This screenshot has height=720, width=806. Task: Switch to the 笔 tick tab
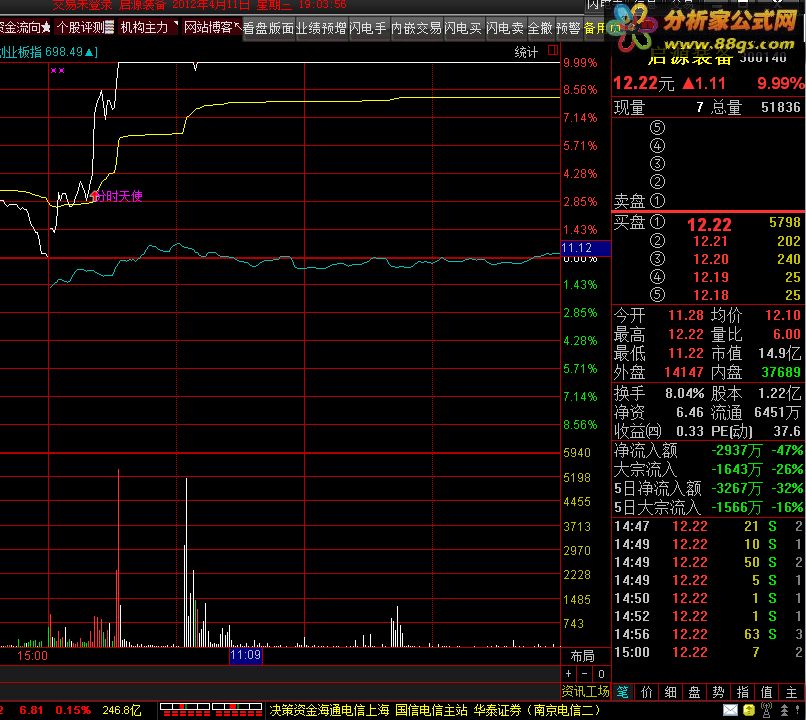coord(622,692)
